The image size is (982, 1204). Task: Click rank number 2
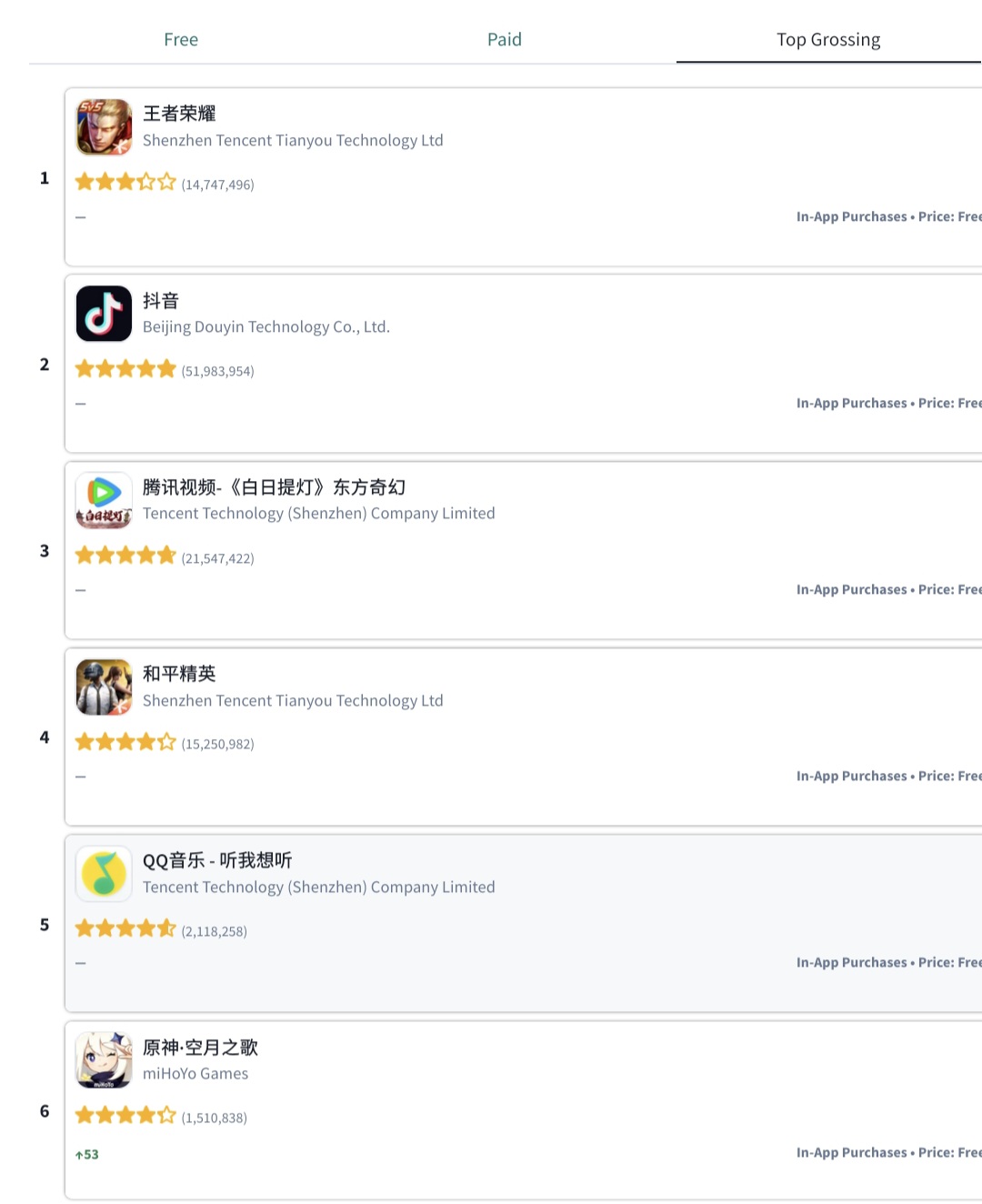pos(45,365)
